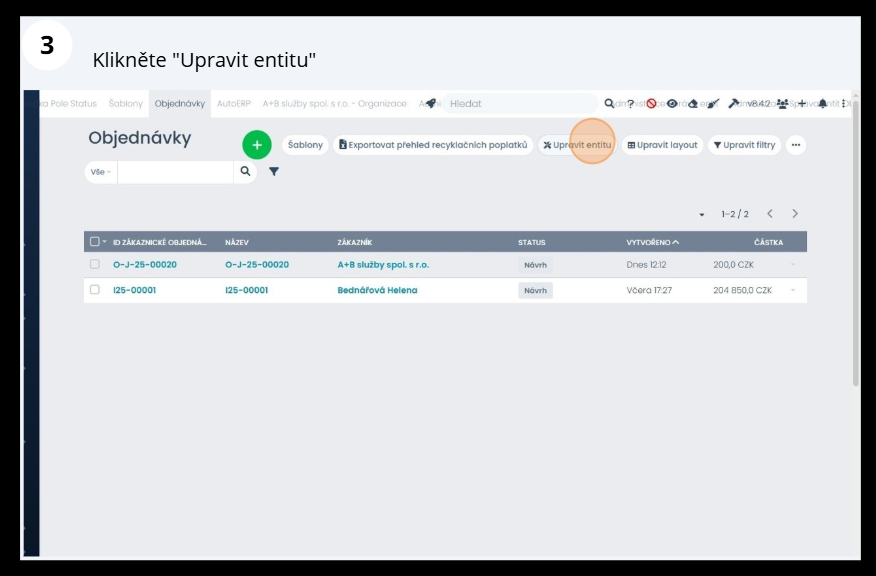Open the question mark help icon

(630, 103)
